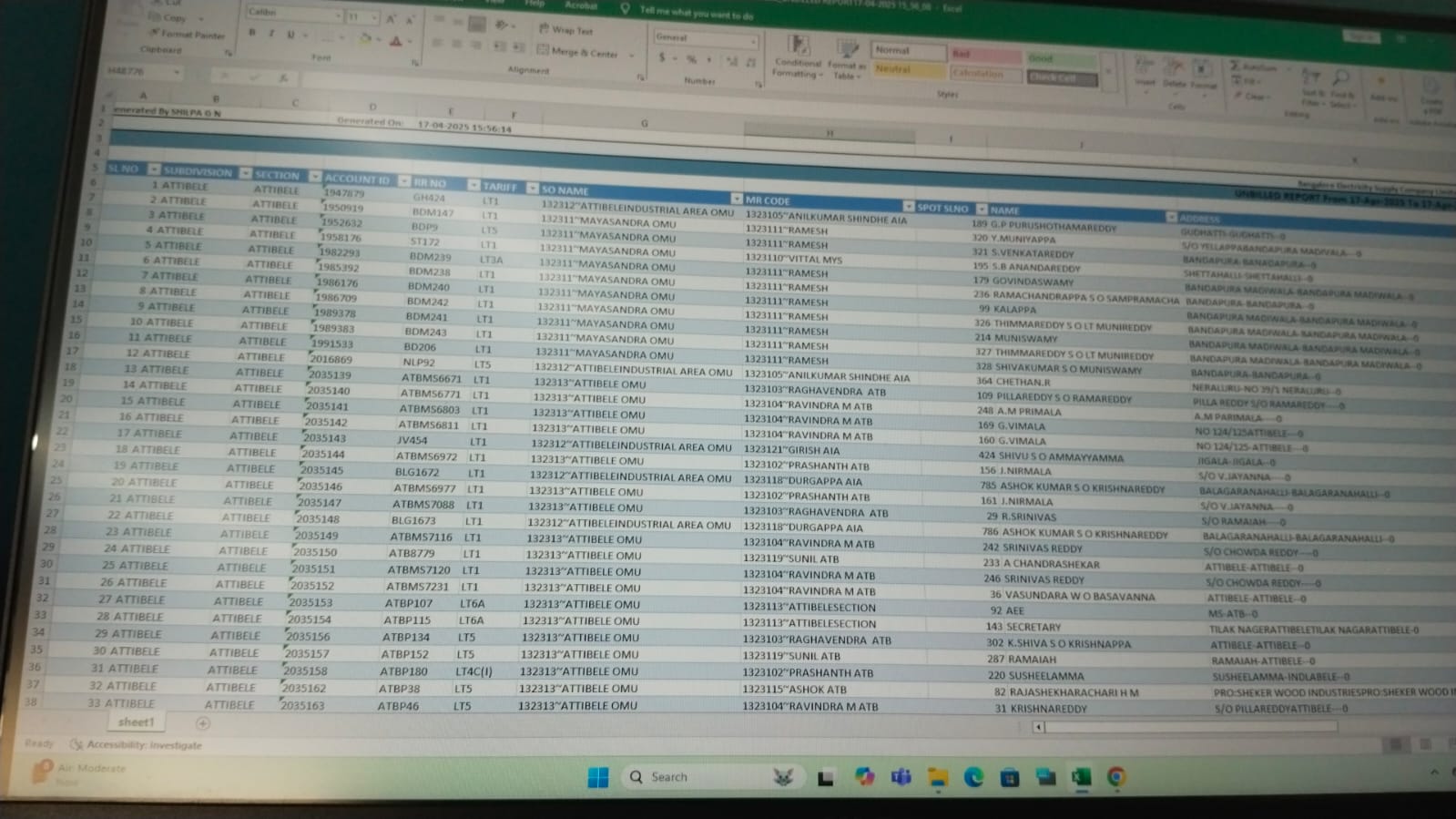Image resolution: width=1456 pixels, height=819 pixels.
Task: Open the Help ribbon tab
Action: 535,4
